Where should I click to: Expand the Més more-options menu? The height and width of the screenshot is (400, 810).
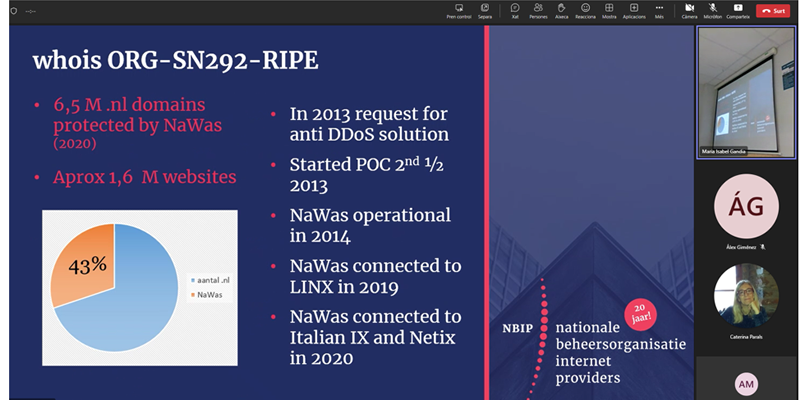(660, 9)
